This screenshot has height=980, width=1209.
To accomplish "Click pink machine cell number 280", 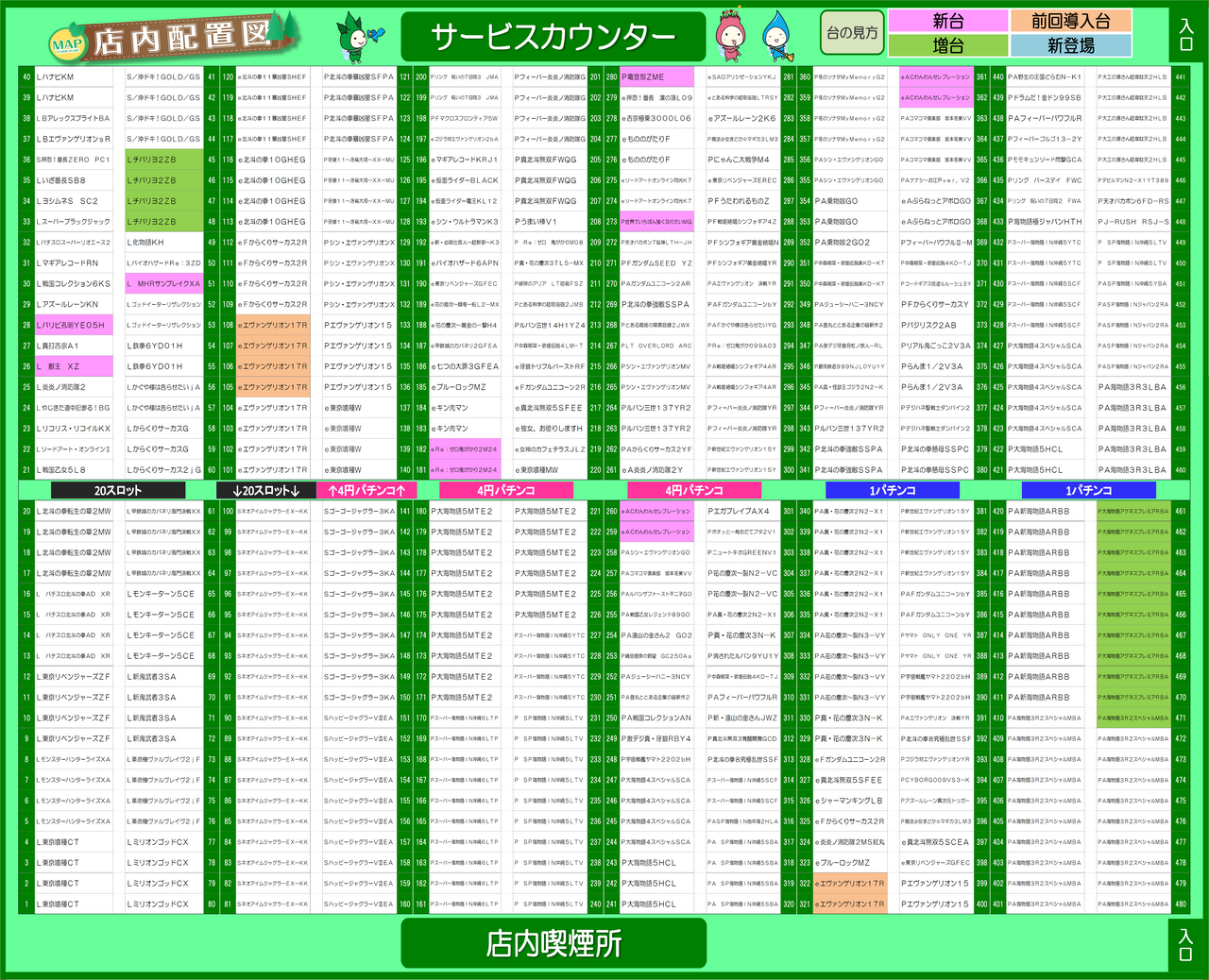I will pyautogui.click(x=656, y=77).
